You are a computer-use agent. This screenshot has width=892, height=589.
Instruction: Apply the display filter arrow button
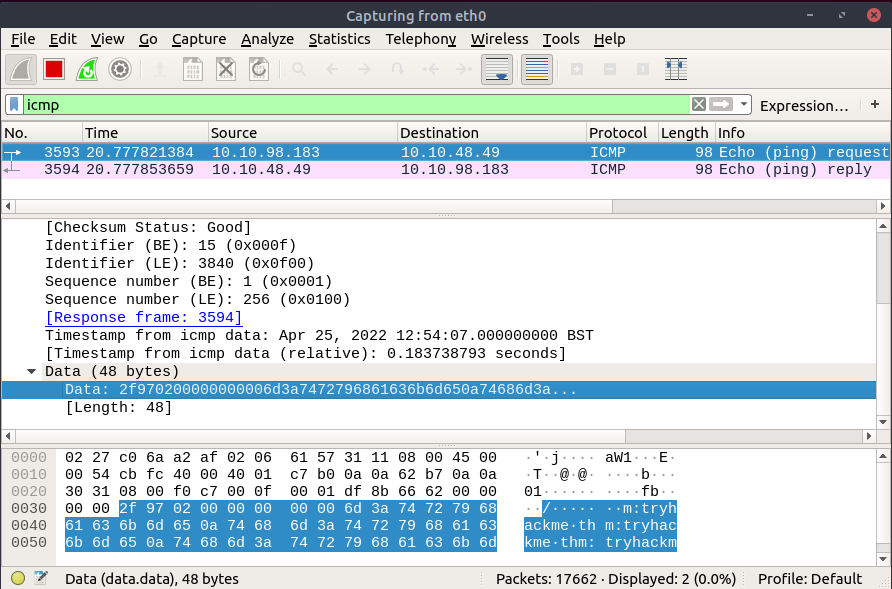coord(721,105)
